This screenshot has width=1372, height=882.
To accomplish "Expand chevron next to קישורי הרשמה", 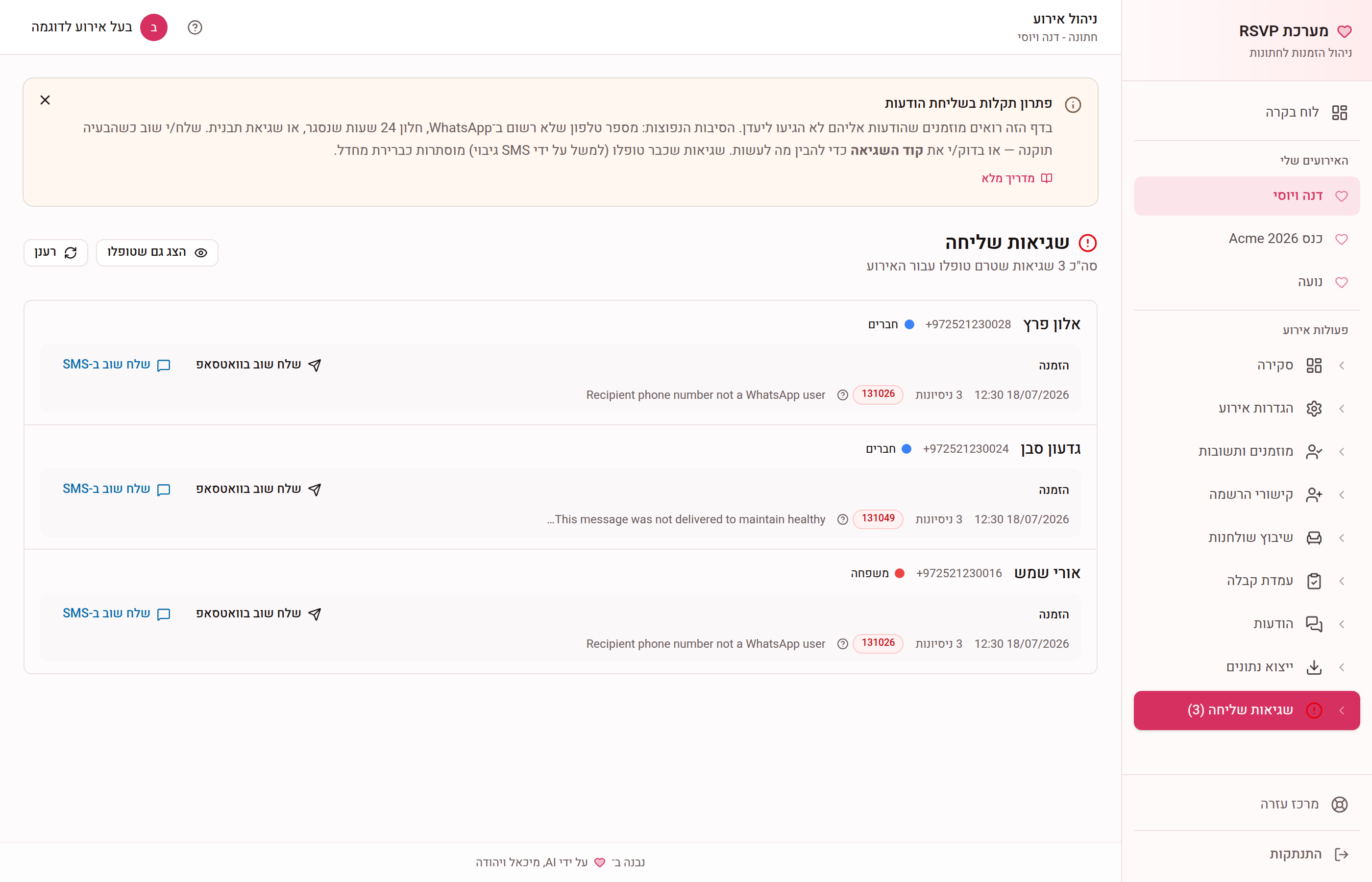I will coord(1342,495).
